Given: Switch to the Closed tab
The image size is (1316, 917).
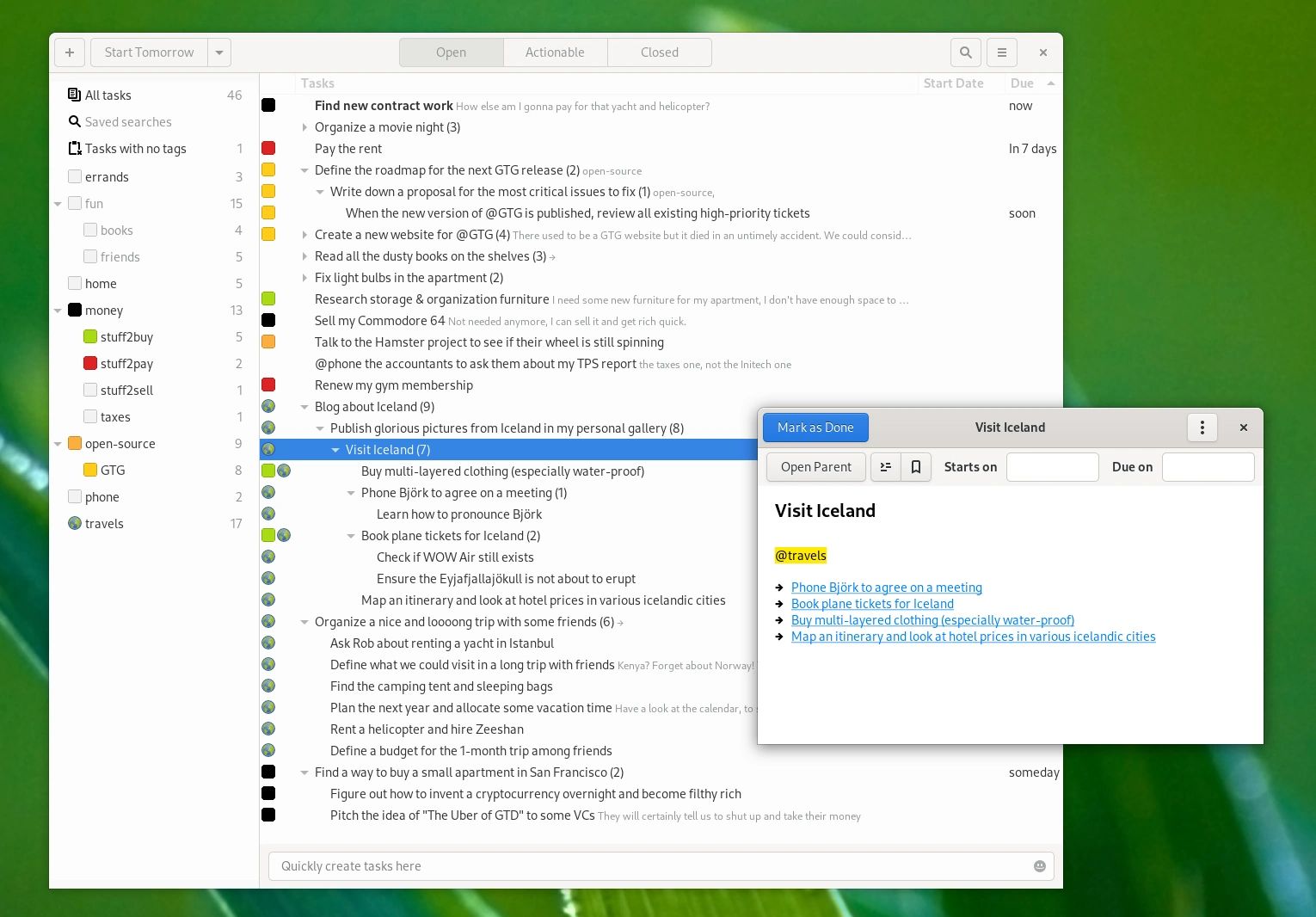Looking at the screenshot, I should pyautogui.click(x=659, y=52).
